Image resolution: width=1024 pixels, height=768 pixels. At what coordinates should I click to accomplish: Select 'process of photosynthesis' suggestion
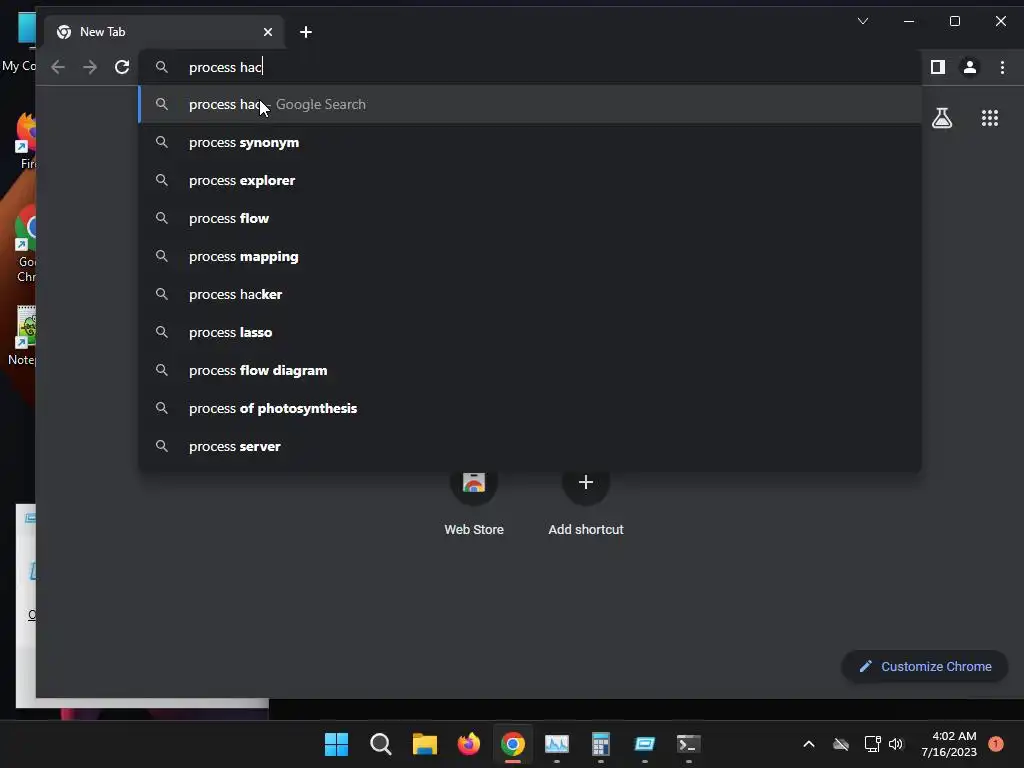[x=530, y=408]
